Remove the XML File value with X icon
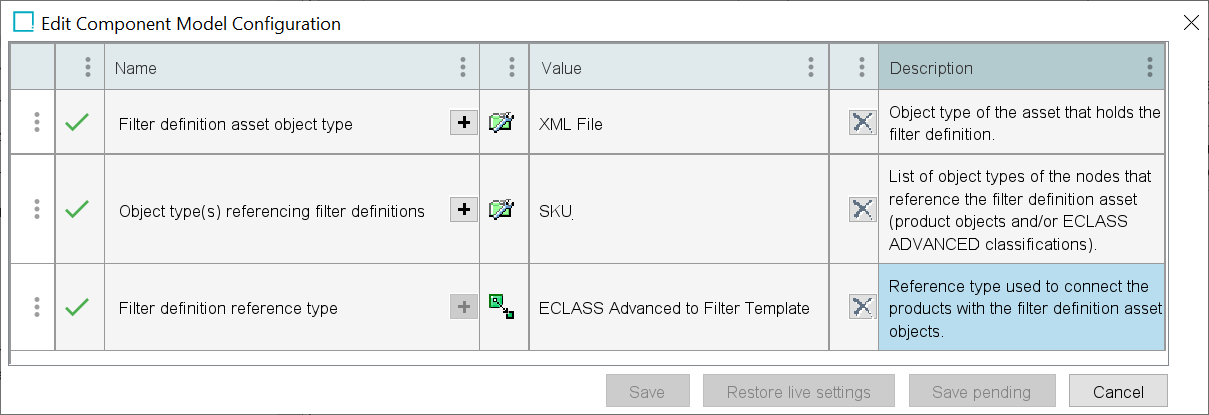The image size is (1209, 415). click(x=862, y=123)
